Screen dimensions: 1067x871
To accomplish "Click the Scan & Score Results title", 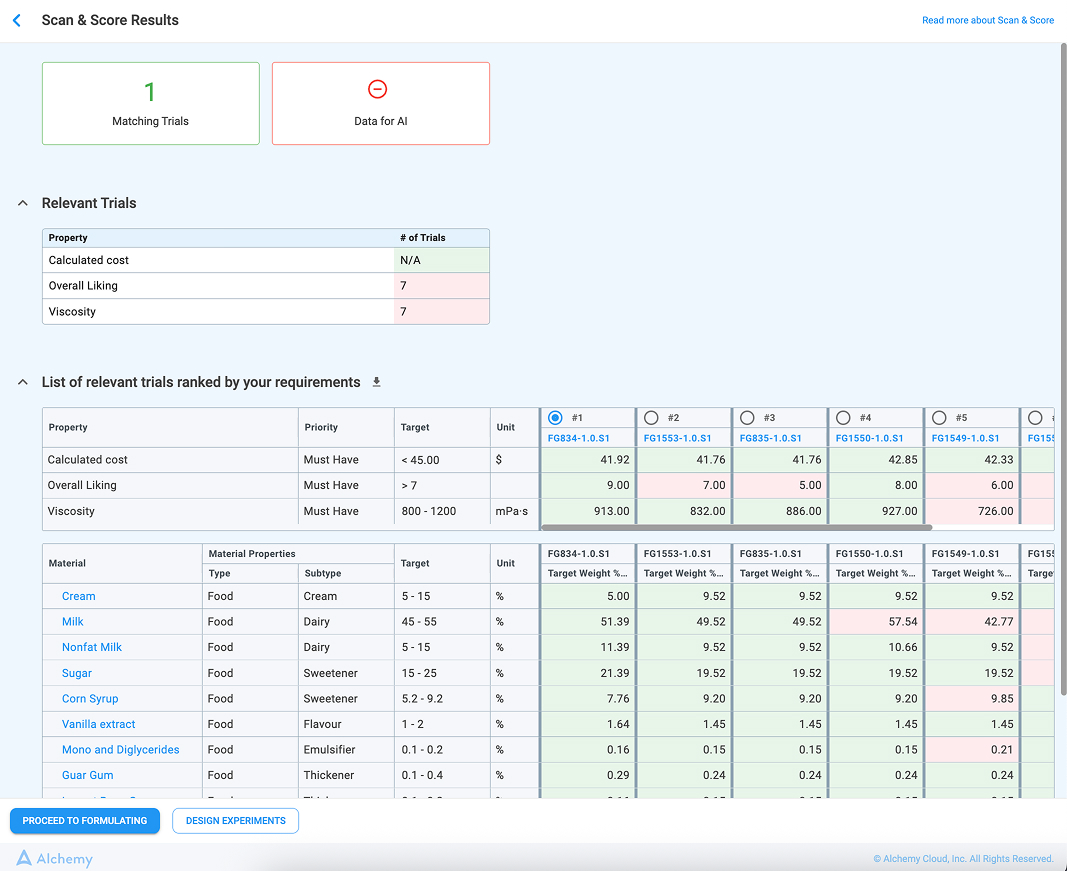I will tap(110, 20).
